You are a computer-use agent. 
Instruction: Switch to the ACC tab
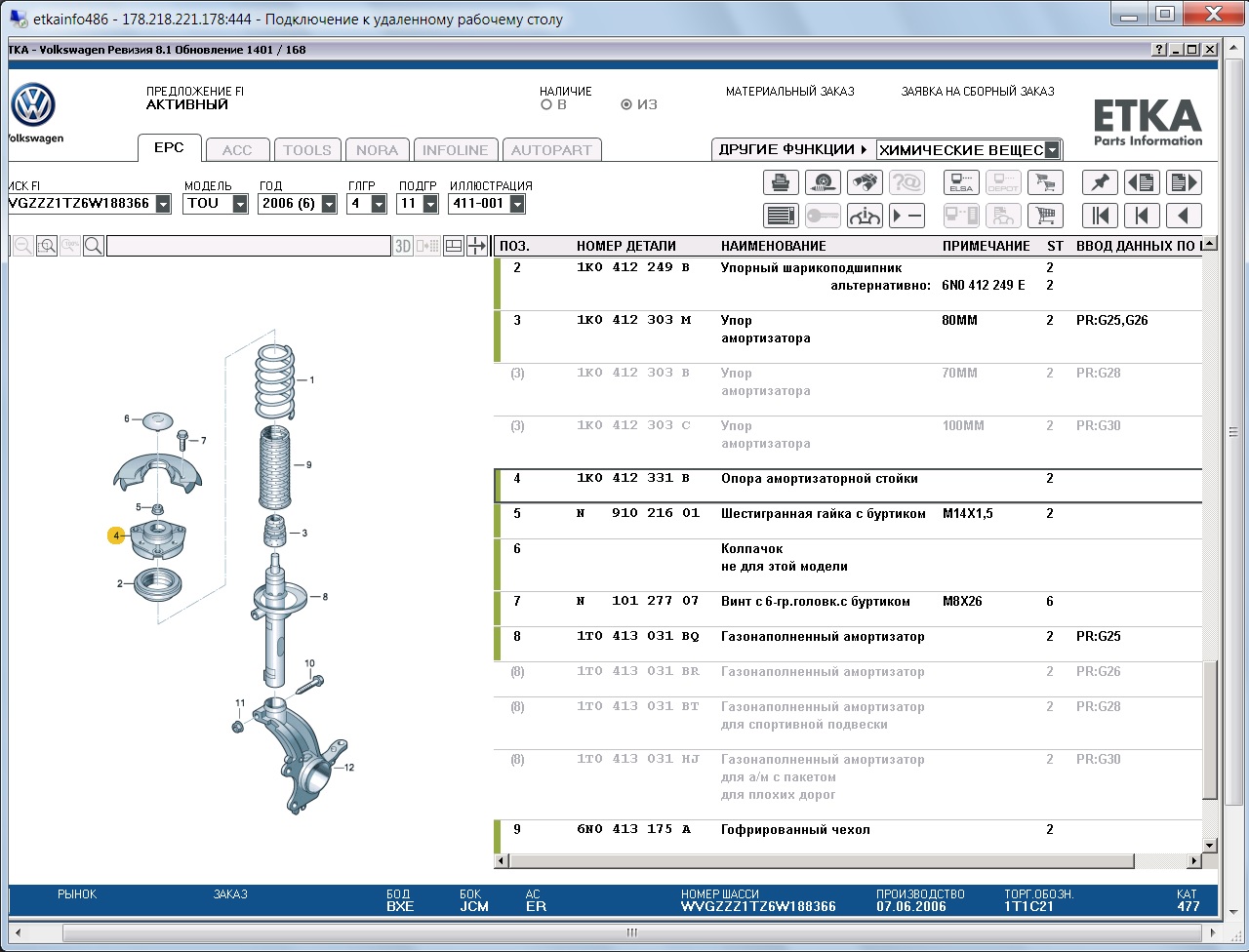[237, 150]
